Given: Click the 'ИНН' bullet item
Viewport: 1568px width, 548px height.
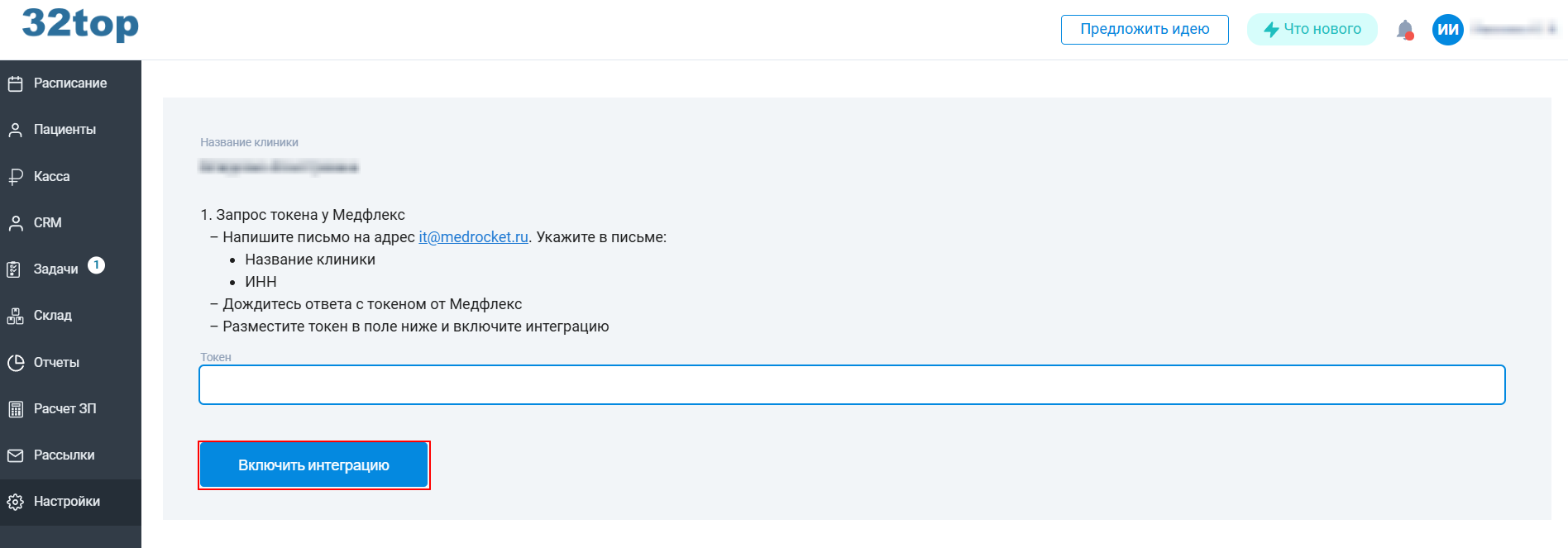Looking at the screenshot, I should tap(261, 282).
